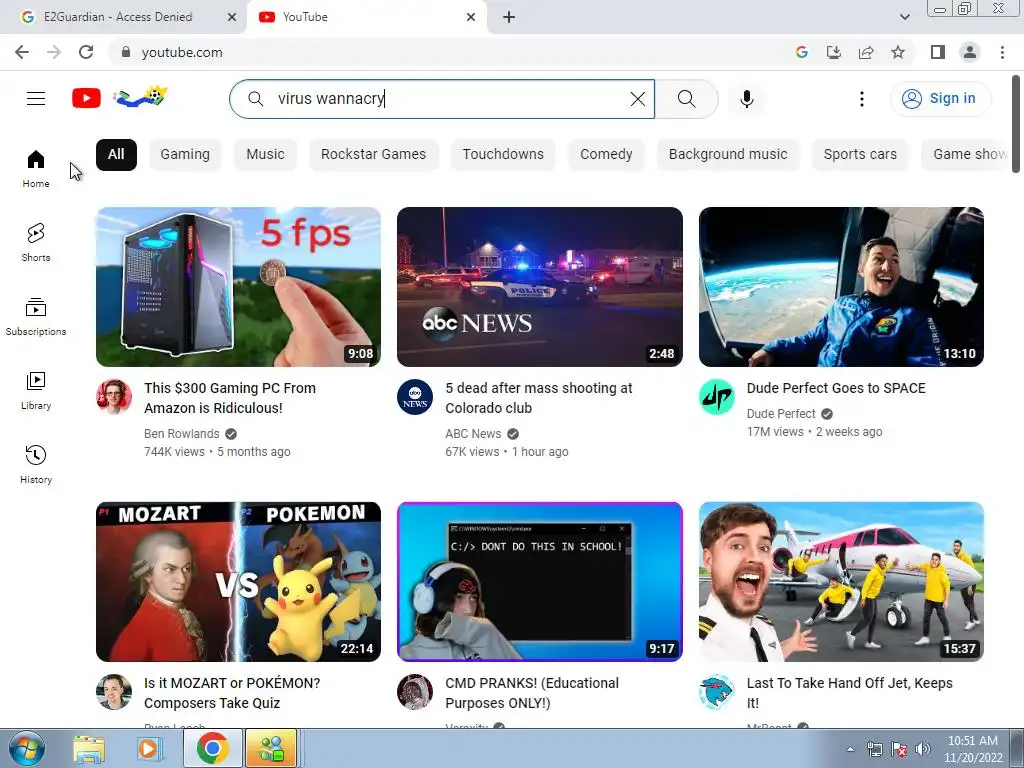Open 'Dude Perfect Goes to SPACE' title
The height and width of the screenshot is (768, 1024).
836,388
